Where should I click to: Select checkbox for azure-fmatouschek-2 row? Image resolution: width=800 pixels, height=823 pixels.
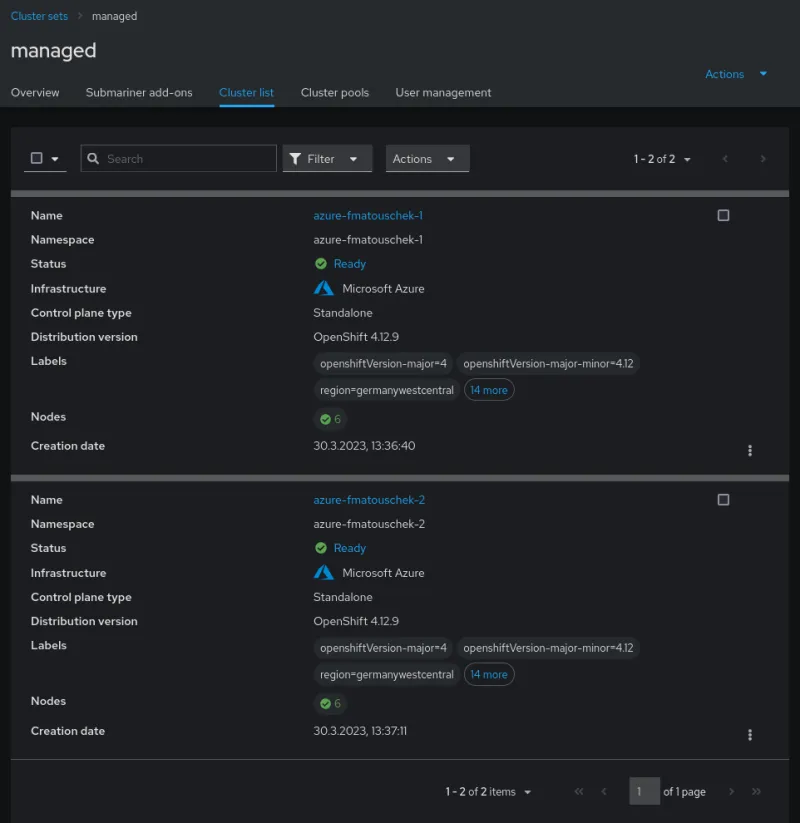(x=723, y=499)
